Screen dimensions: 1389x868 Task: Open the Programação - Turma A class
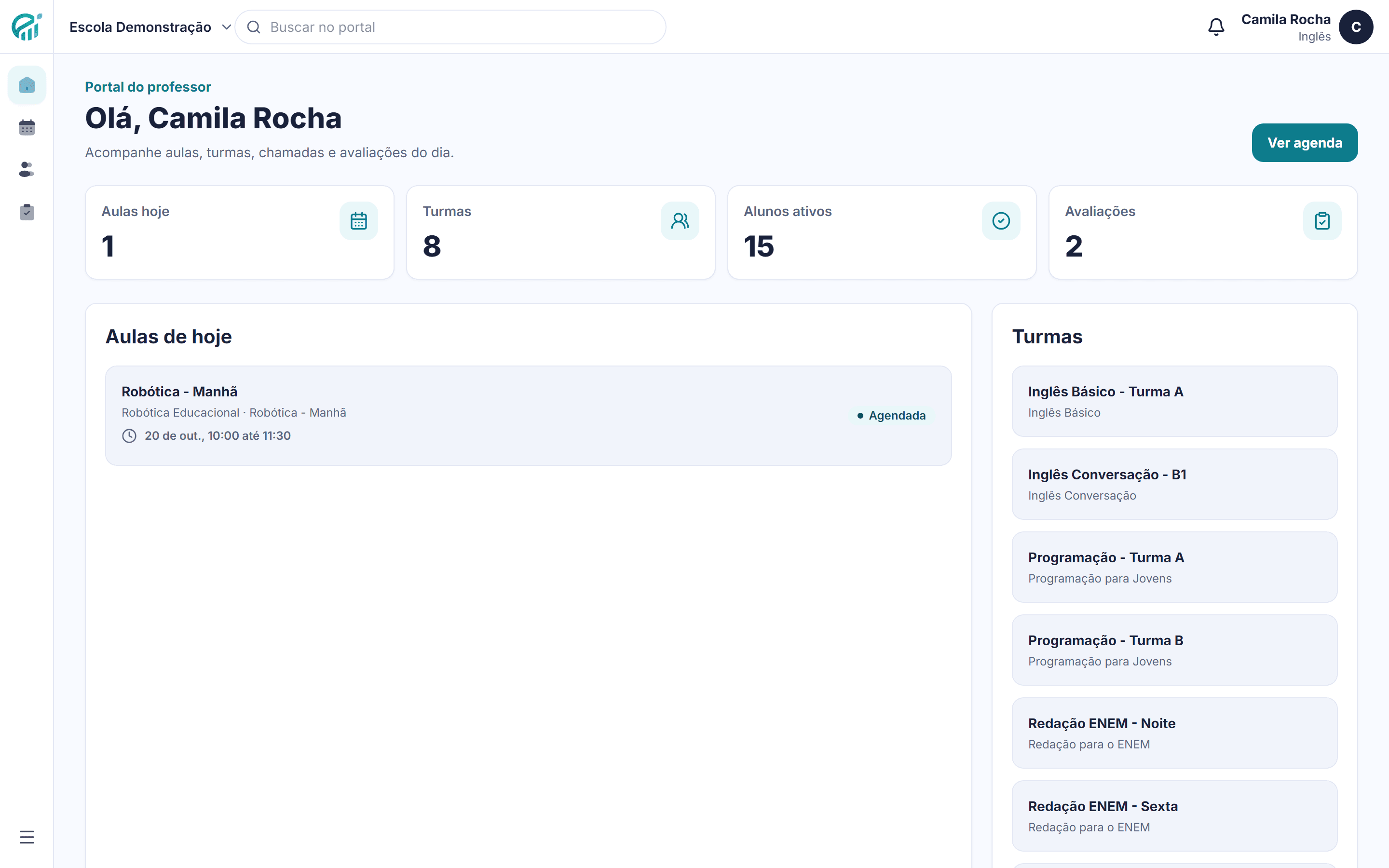coord(1174,567)
